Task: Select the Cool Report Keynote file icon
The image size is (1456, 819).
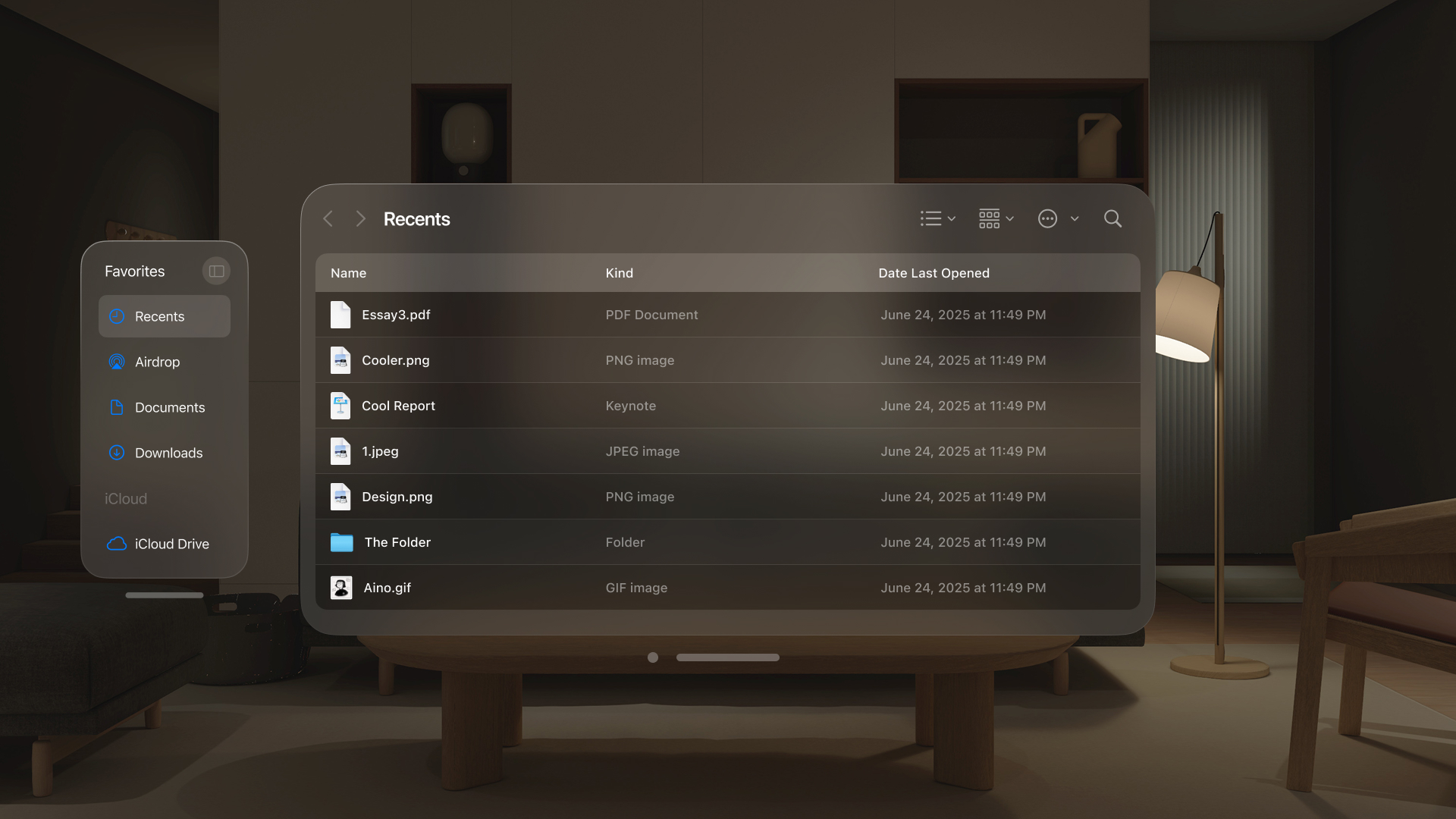Action: click(x=340, y=406)
